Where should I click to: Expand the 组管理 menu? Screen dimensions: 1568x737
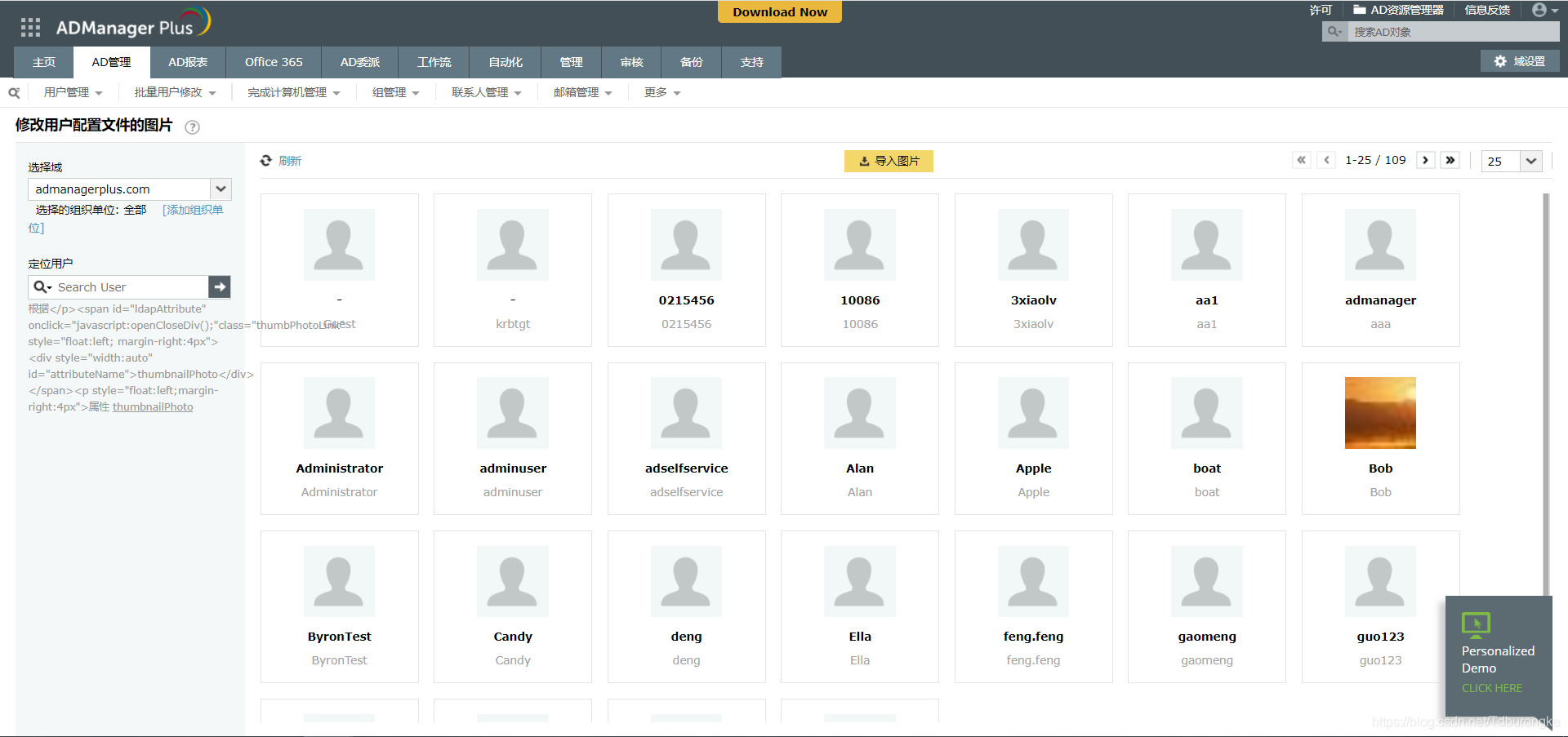coord(396,93)
